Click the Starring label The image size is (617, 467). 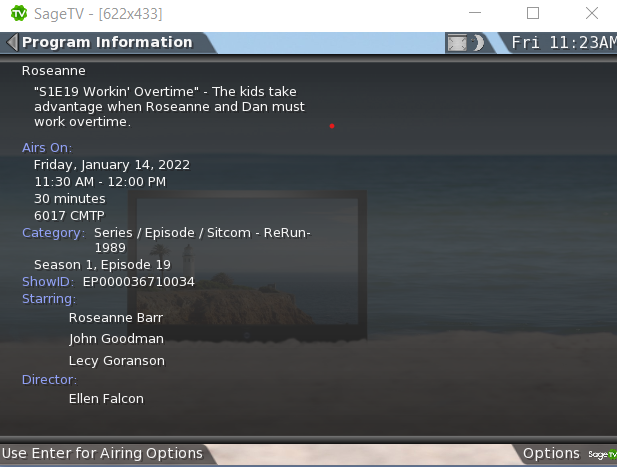(49, 299)
